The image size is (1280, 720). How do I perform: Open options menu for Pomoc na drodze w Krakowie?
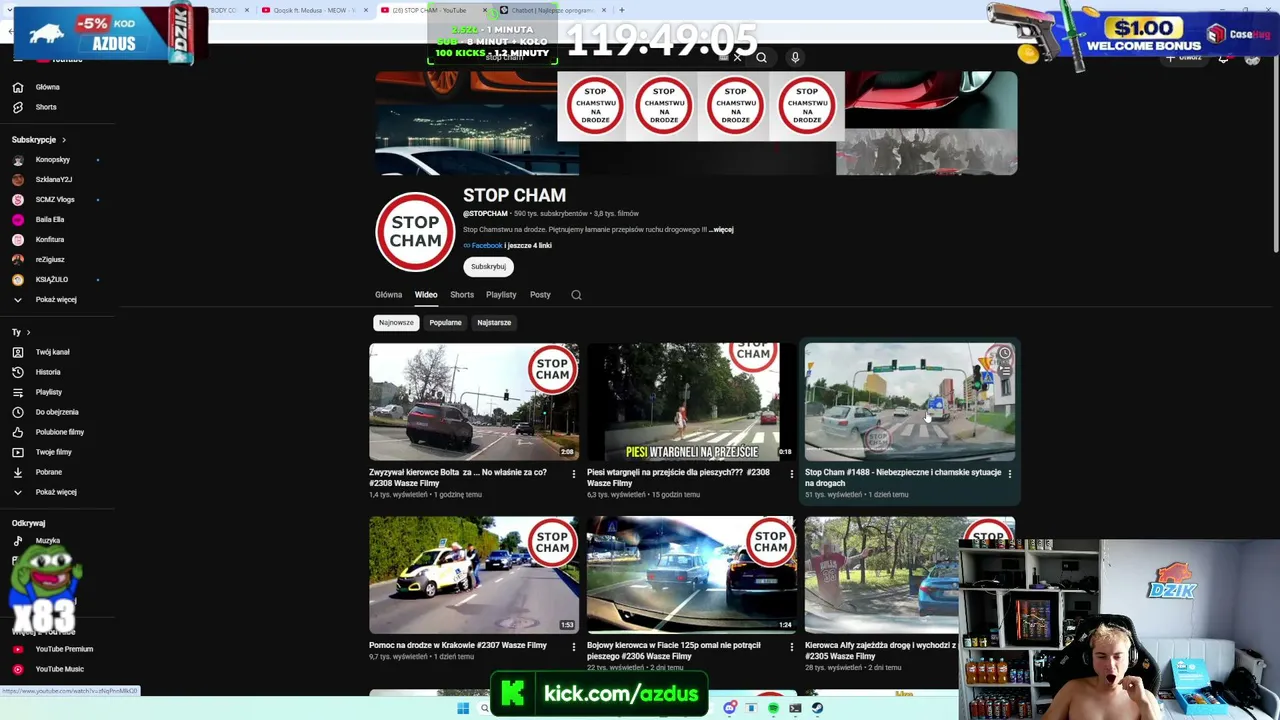coord(574,647)
